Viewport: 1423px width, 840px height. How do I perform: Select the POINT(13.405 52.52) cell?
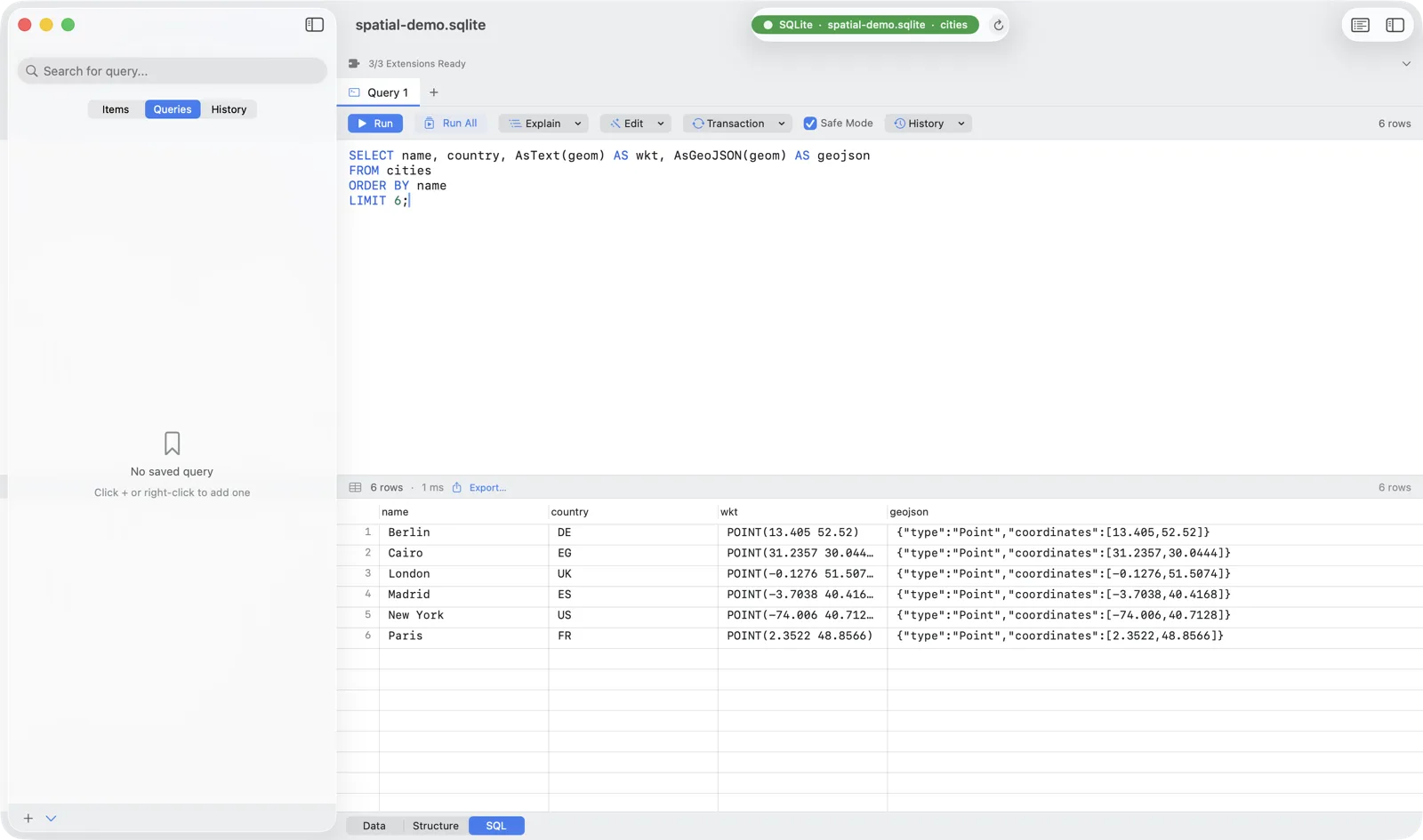tap(802, 532)
